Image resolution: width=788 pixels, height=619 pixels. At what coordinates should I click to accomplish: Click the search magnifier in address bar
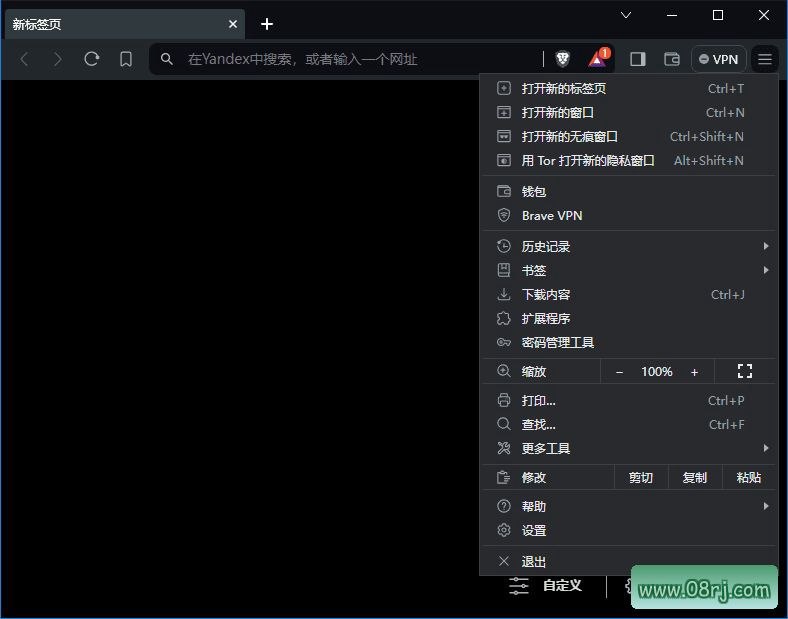coord(167,59)
